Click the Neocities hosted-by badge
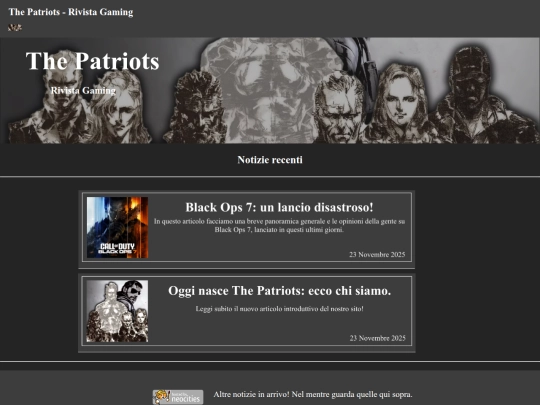Image resolution: width=540 pixels, height=405 pixels. [x=178, y=397]
